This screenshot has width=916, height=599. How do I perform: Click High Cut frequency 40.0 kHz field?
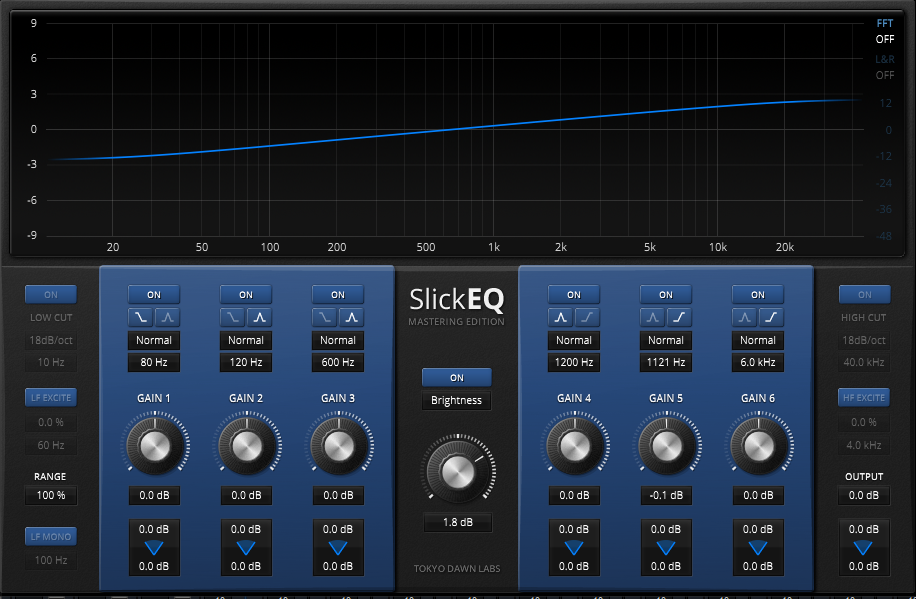(865, 362)
